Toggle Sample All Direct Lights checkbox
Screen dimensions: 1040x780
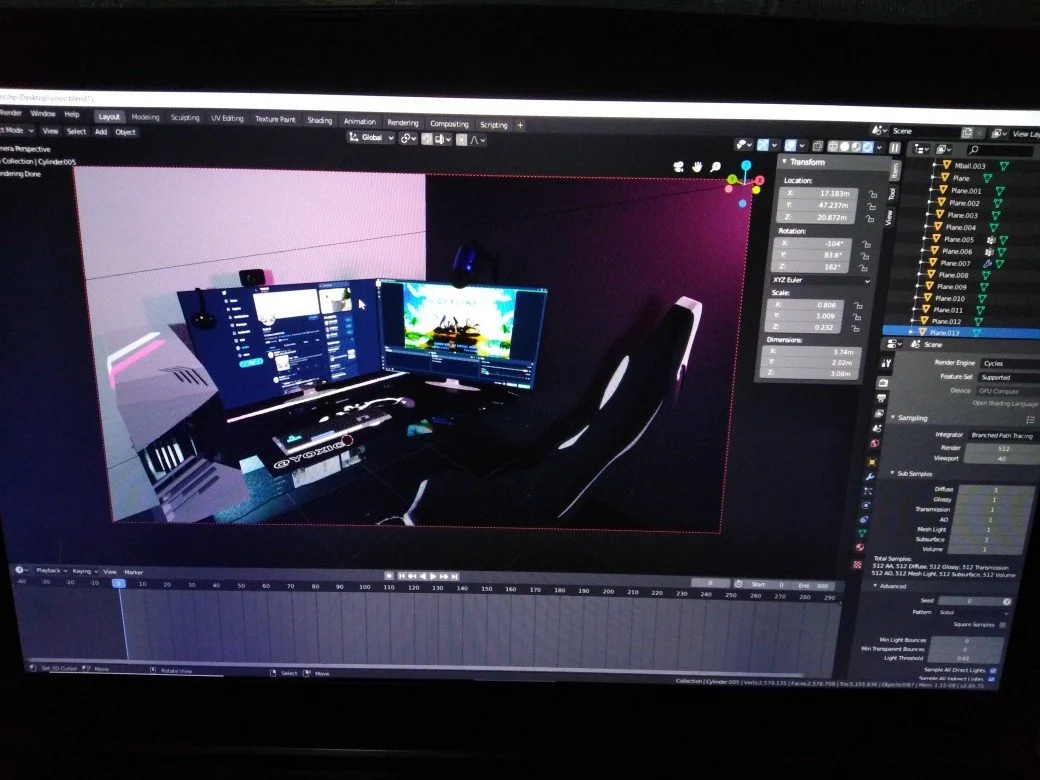993,670
